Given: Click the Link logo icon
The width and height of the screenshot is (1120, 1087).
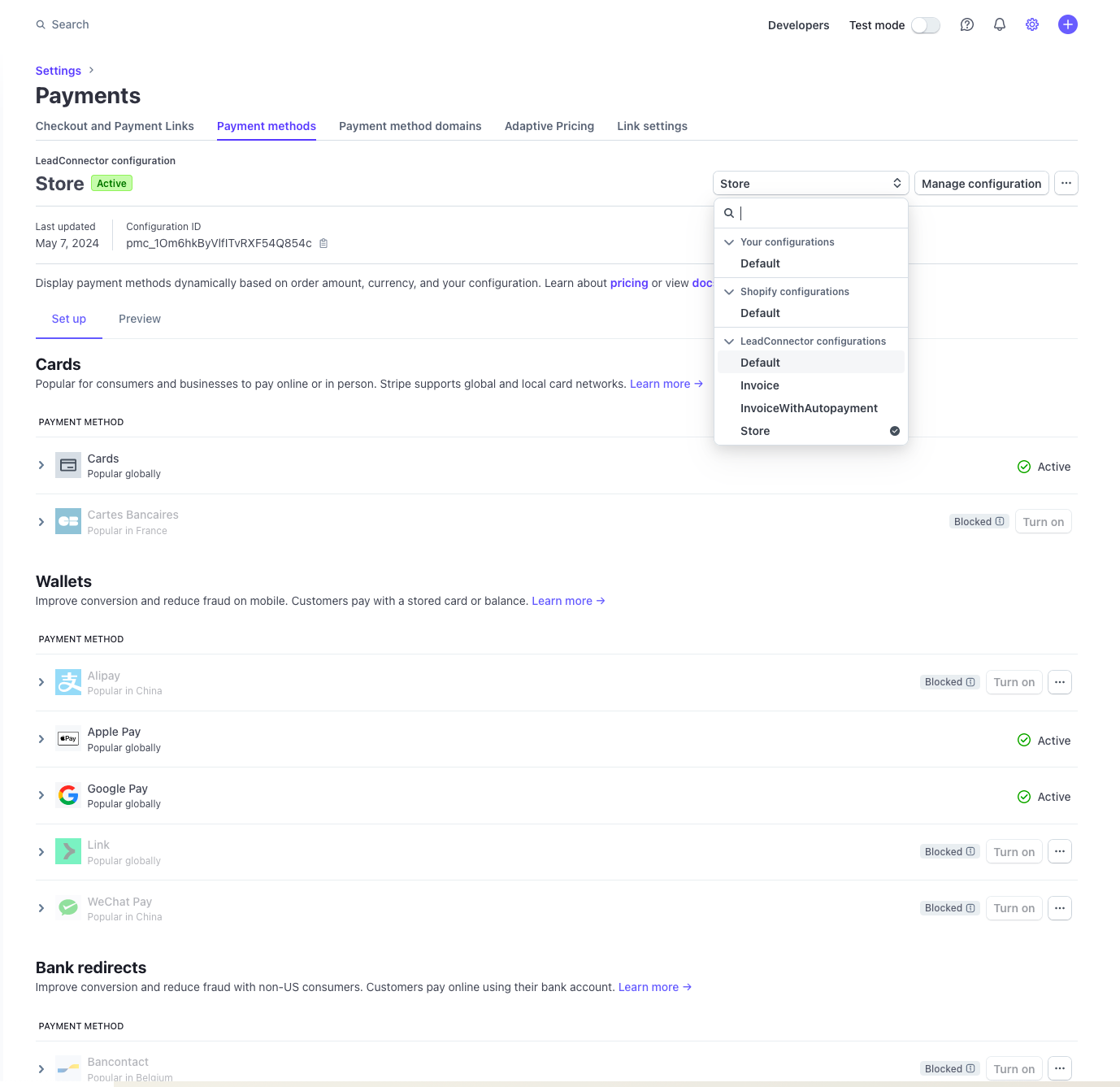Looking at the screenshot, I should (x=68, y=851).
